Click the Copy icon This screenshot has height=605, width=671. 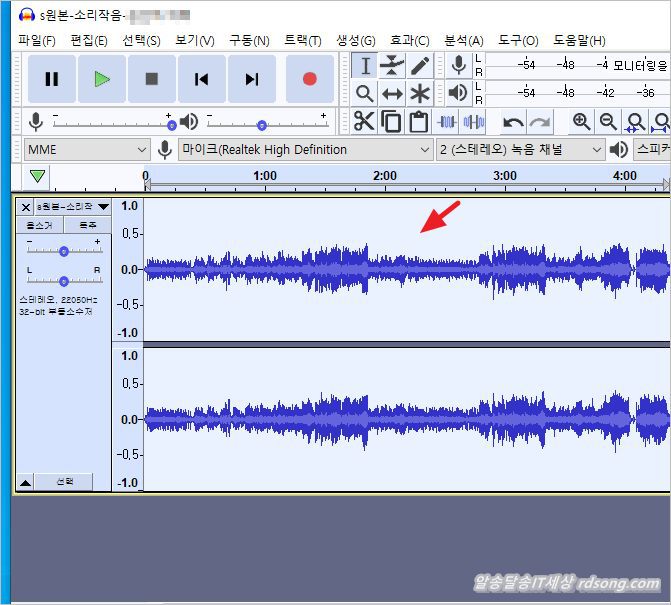pyautogui.click(x=391, y=122)
